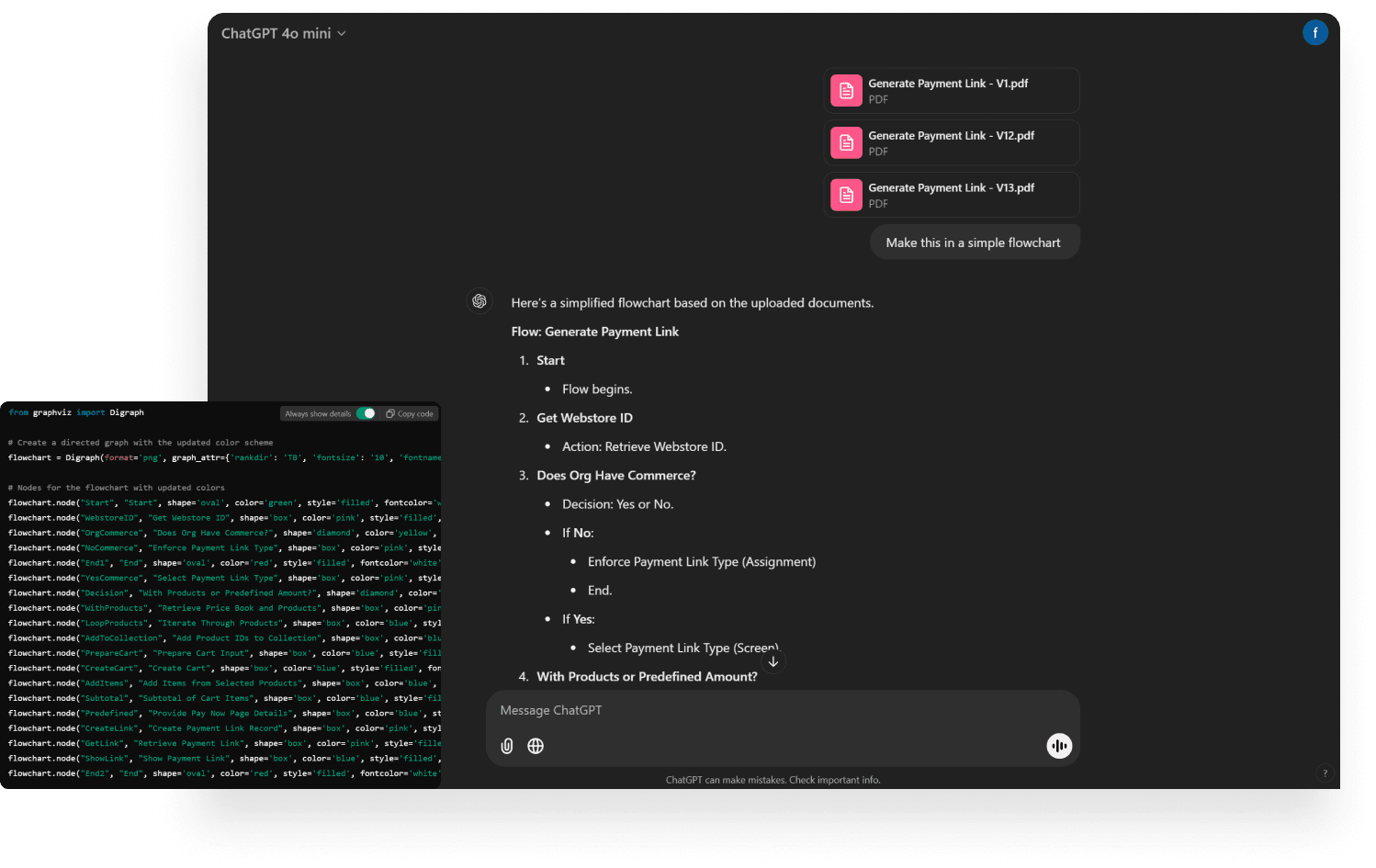1376x868 pixels.
Task: Toggle the Always show details switch
Action: pyautogui.click(x=366, y=413)
